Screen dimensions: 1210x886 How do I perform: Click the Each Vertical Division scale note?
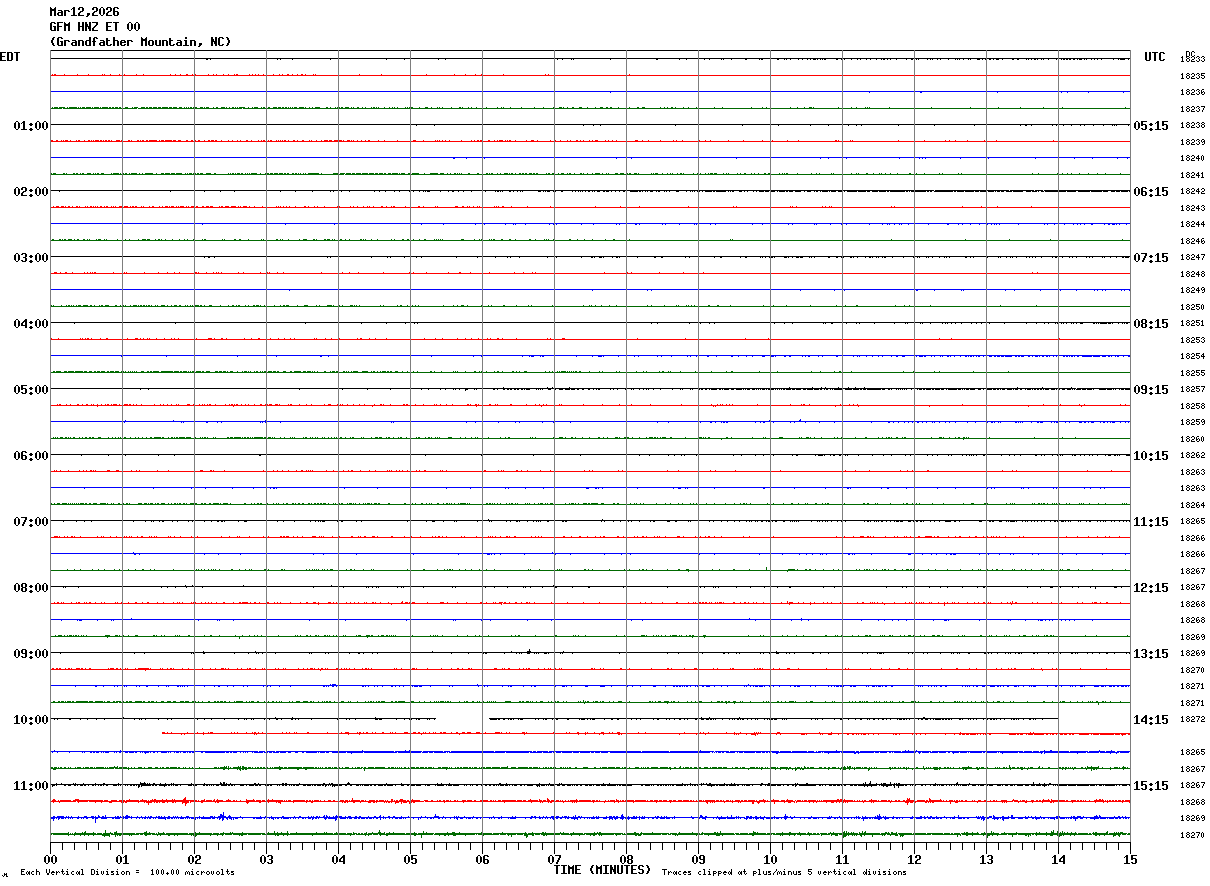(x=127, y=873)
